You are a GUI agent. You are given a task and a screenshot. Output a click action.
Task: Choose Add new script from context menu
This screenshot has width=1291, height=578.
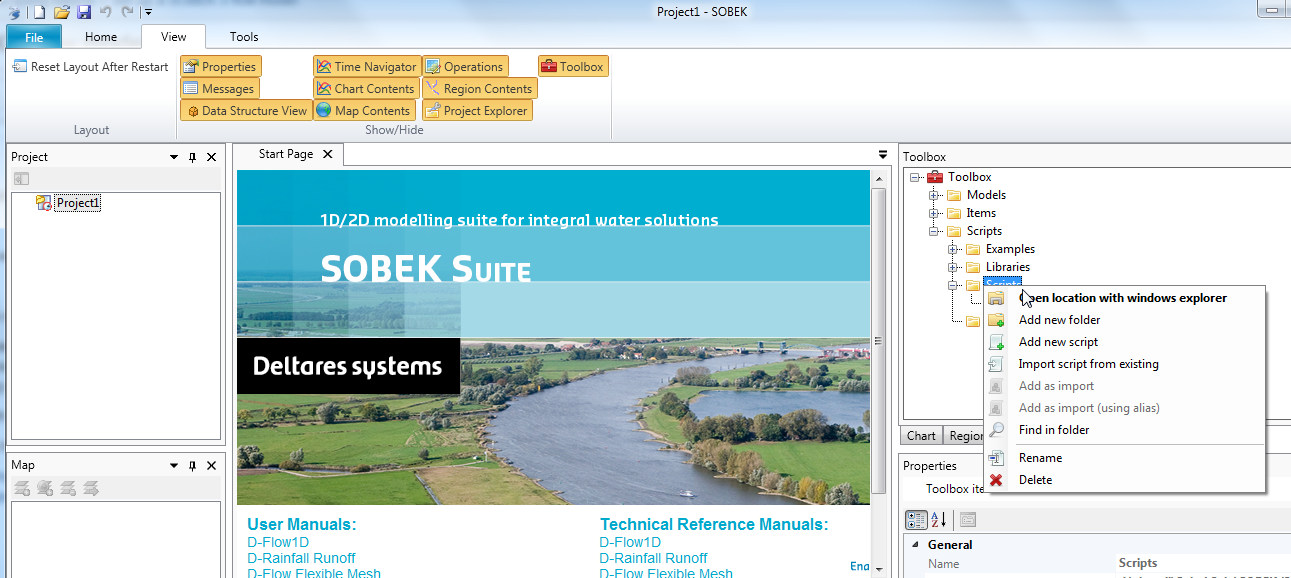(1124, 342)
